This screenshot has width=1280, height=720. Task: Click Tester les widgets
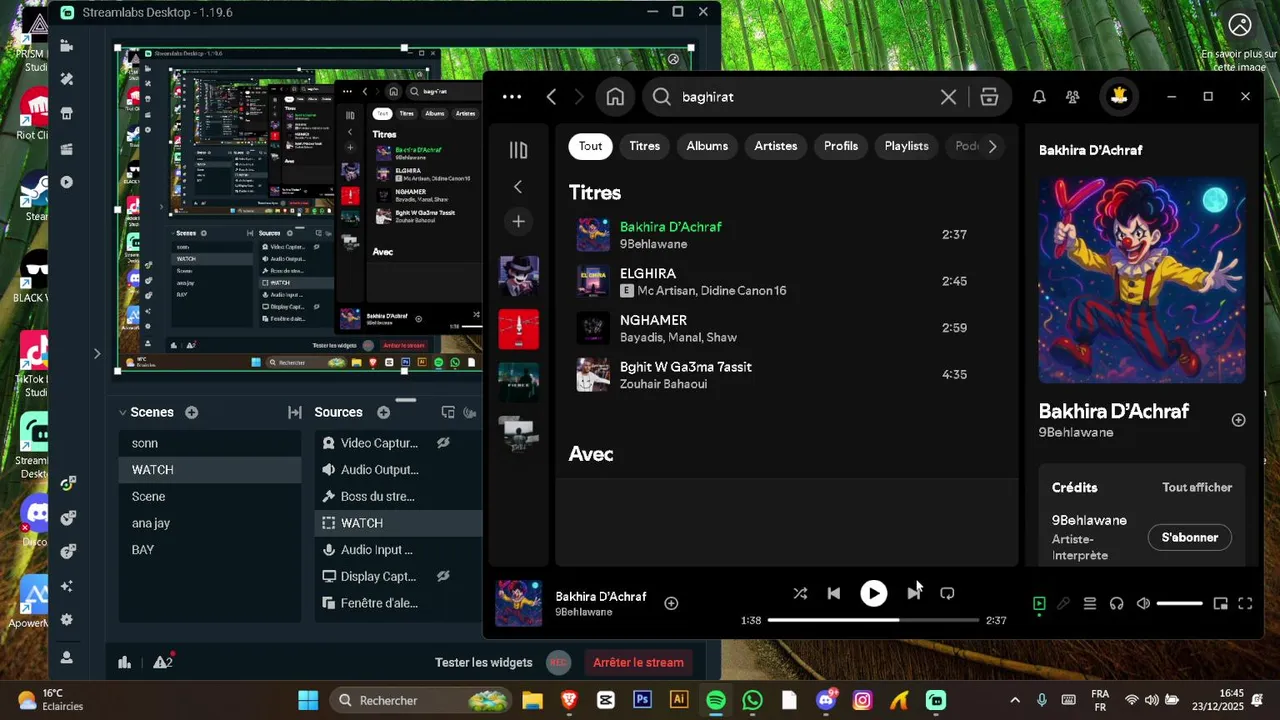click(x=483, y=662)
